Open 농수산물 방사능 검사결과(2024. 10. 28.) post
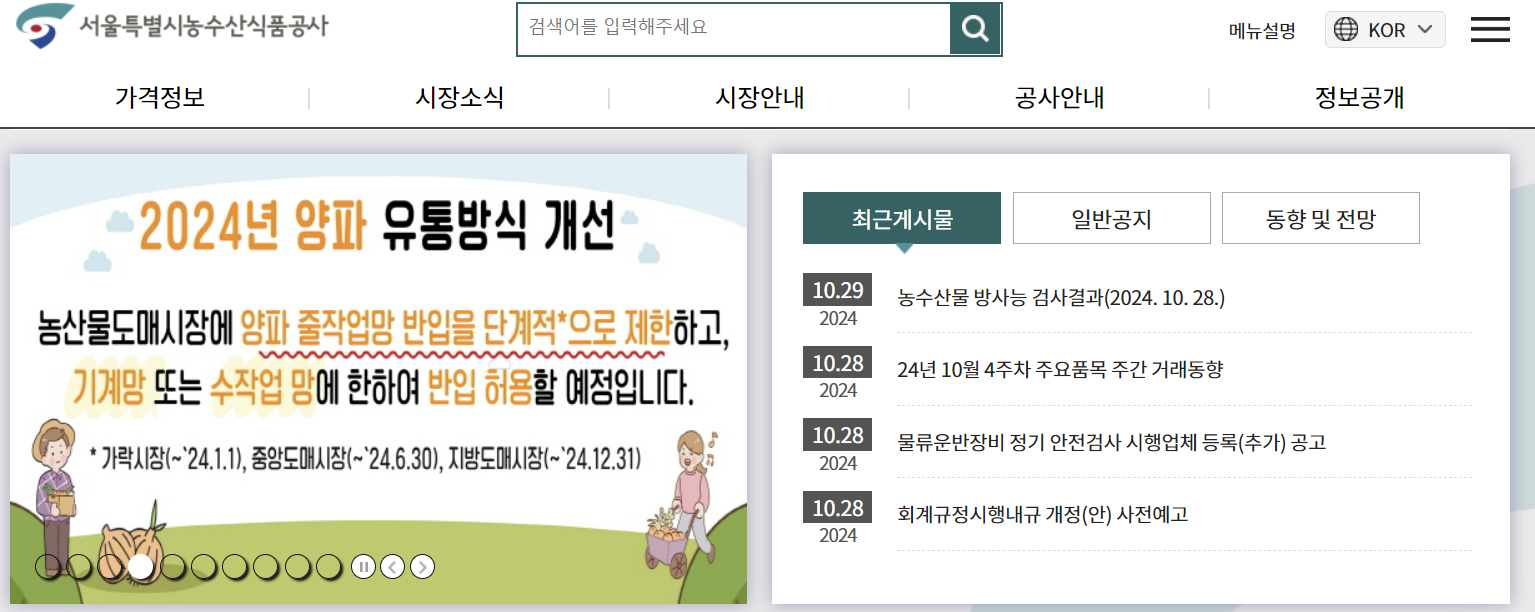 point(1061,297)
